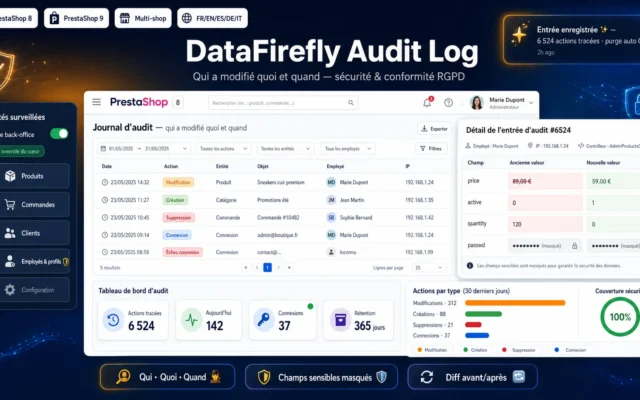
Task: Click the Date column header
Action: pos(107,166)
